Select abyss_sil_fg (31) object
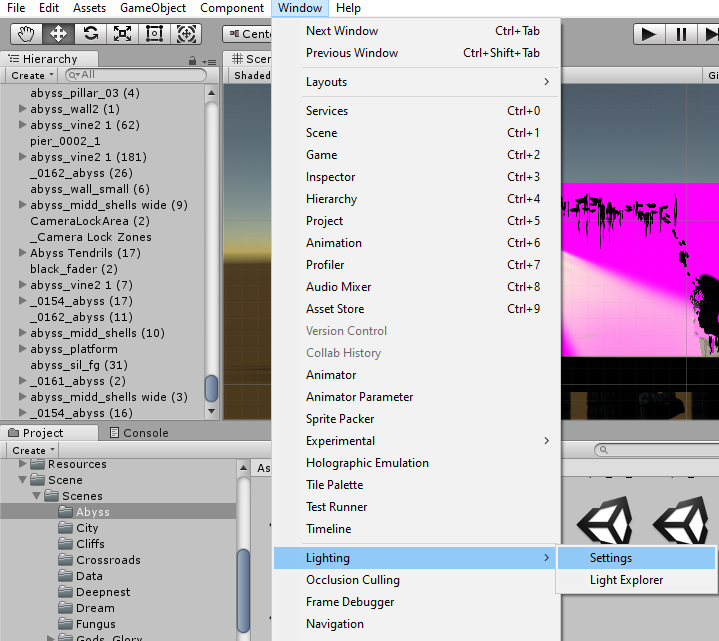 (79, 365)
